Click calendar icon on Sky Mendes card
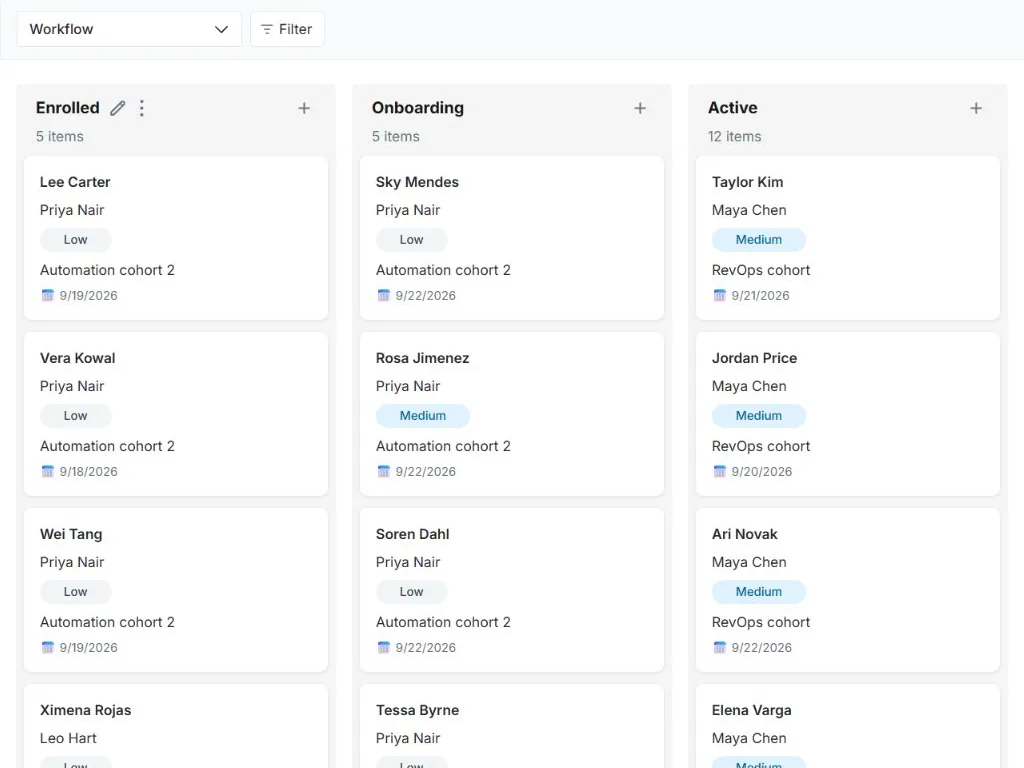 coord(383,295)
